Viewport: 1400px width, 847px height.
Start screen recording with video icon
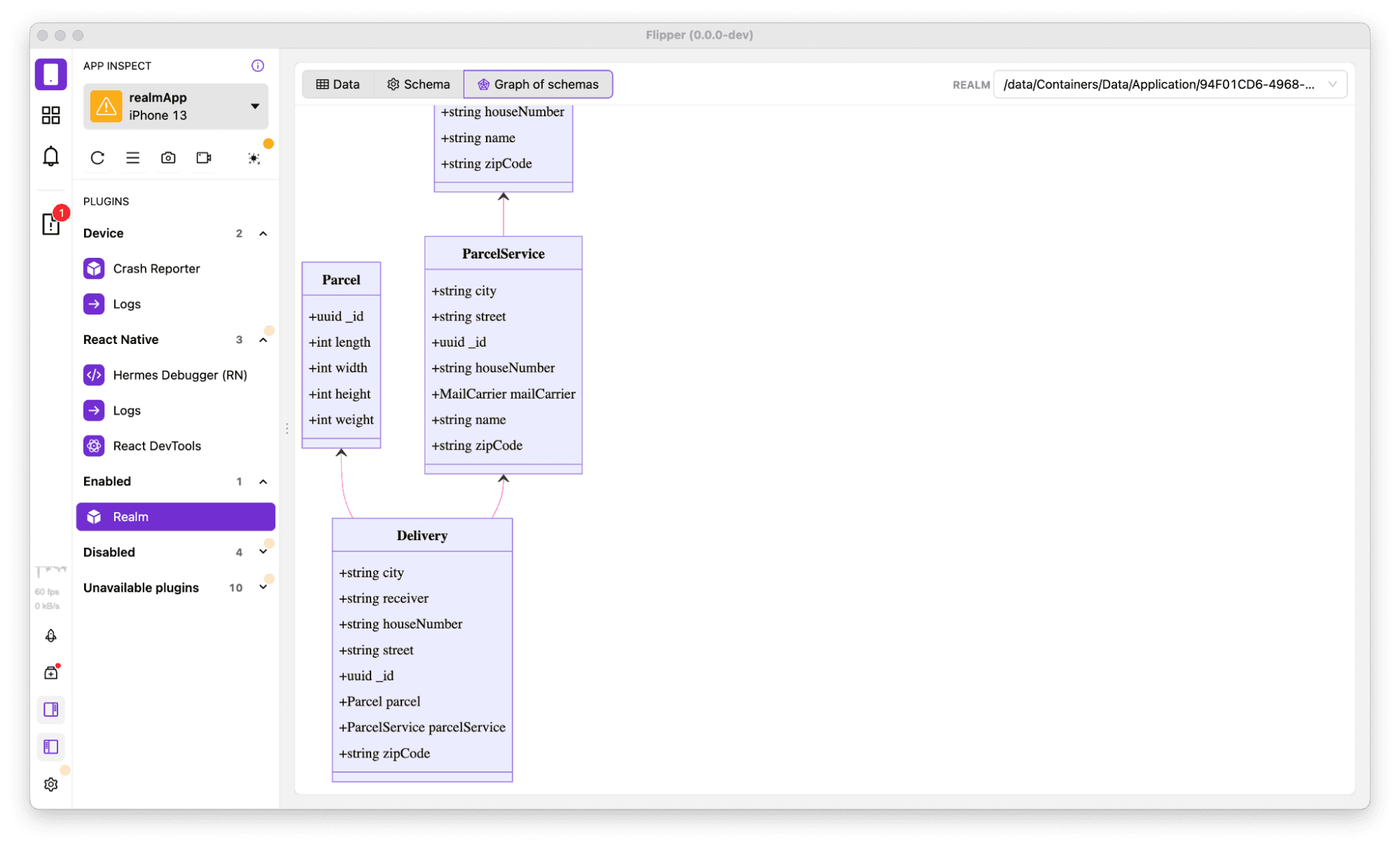pos(204,158)
